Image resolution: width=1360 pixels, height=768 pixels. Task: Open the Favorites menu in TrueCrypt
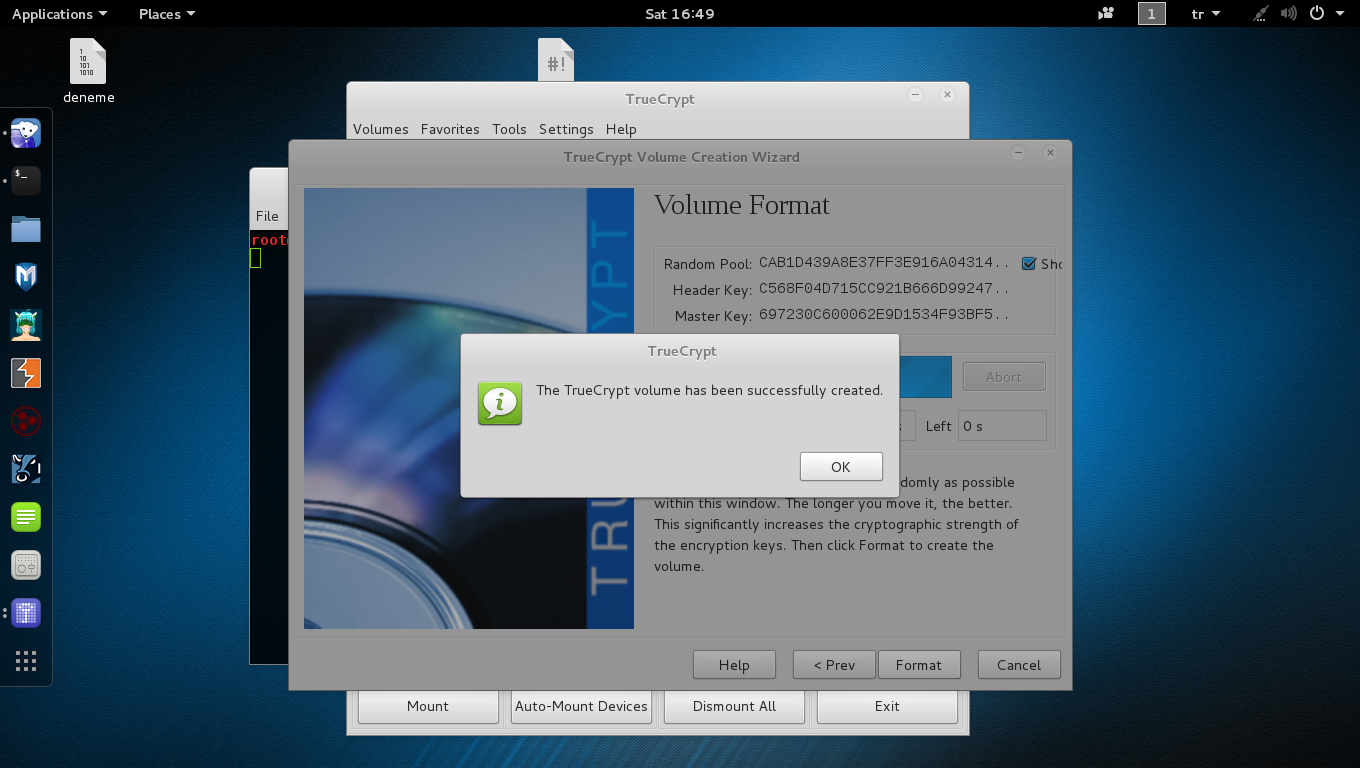pyautogui.click(x=450, y=129)
